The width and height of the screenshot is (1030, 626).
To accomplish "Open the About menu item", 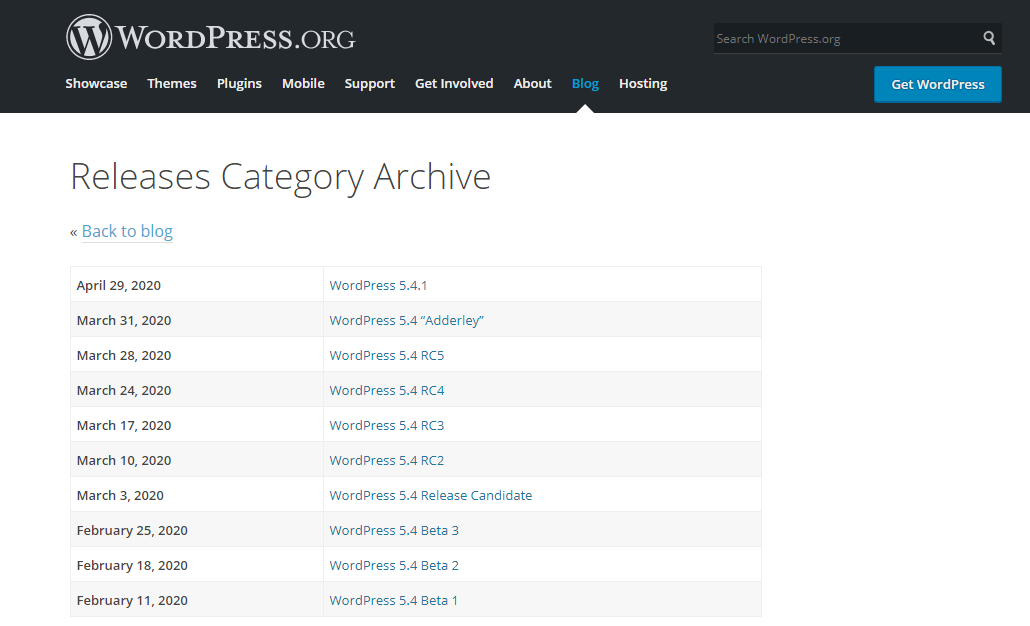I will (x=532, y=83).
